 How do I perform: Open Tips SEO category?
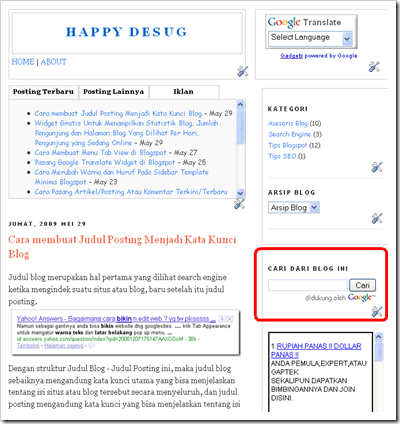point(282,156)
